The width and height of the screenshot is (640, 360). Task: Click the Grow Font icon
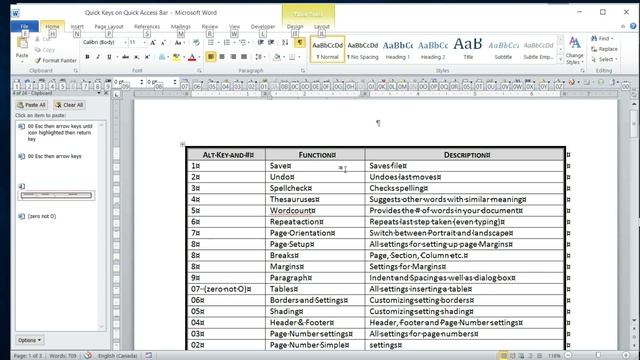[153, 42]
